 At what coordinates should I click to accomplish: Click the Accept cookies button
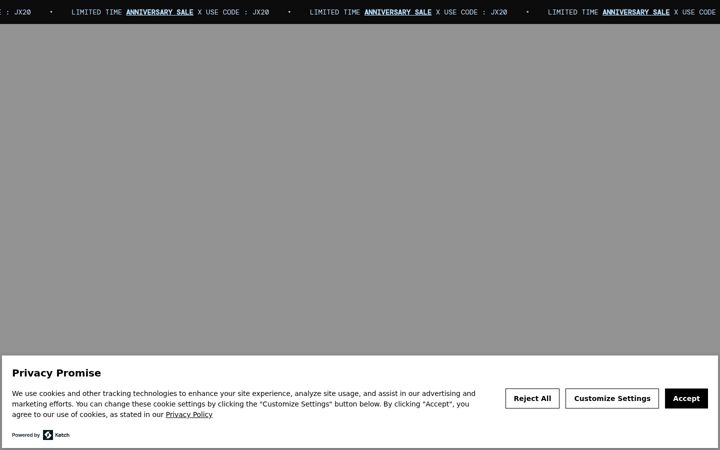point(686,398)
